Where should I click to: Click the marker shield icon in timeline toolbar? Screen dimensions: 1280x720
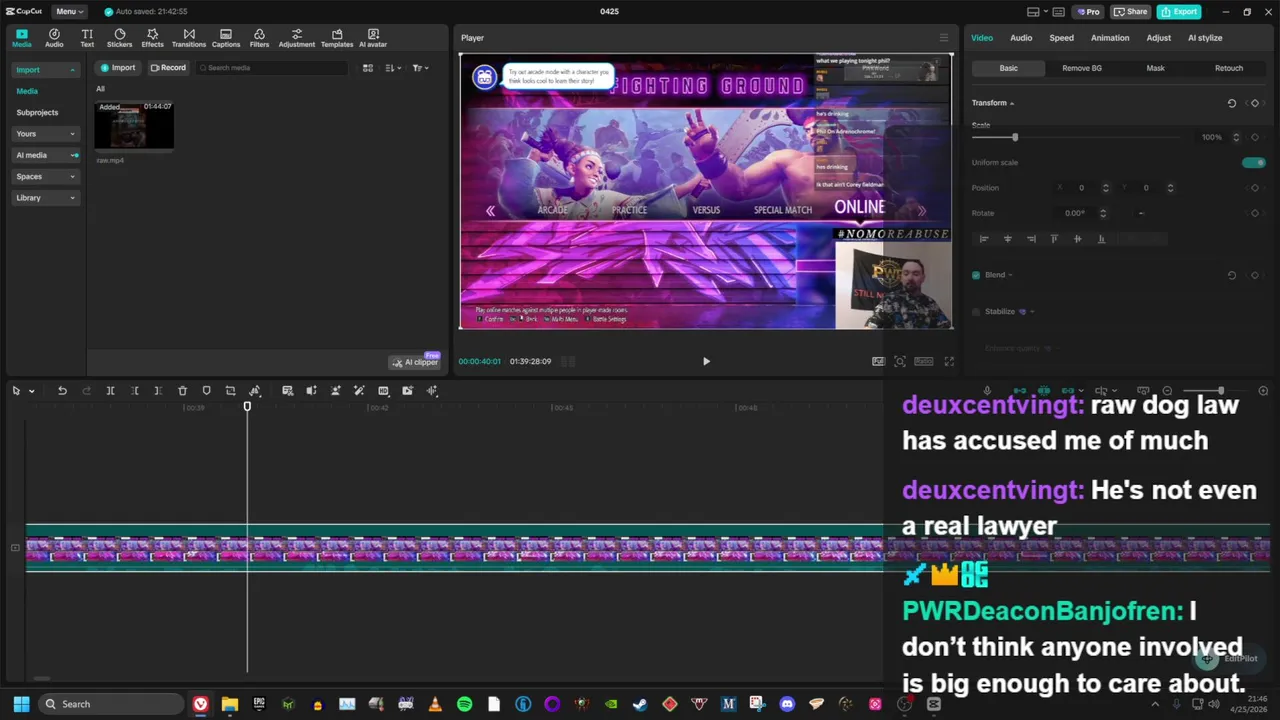[206, 391]
